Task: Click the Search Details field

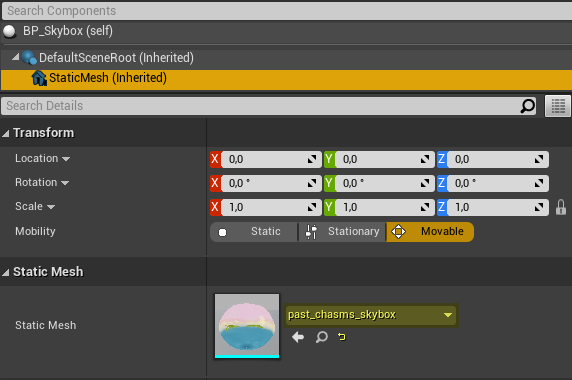Action: [x=268, y=106]
